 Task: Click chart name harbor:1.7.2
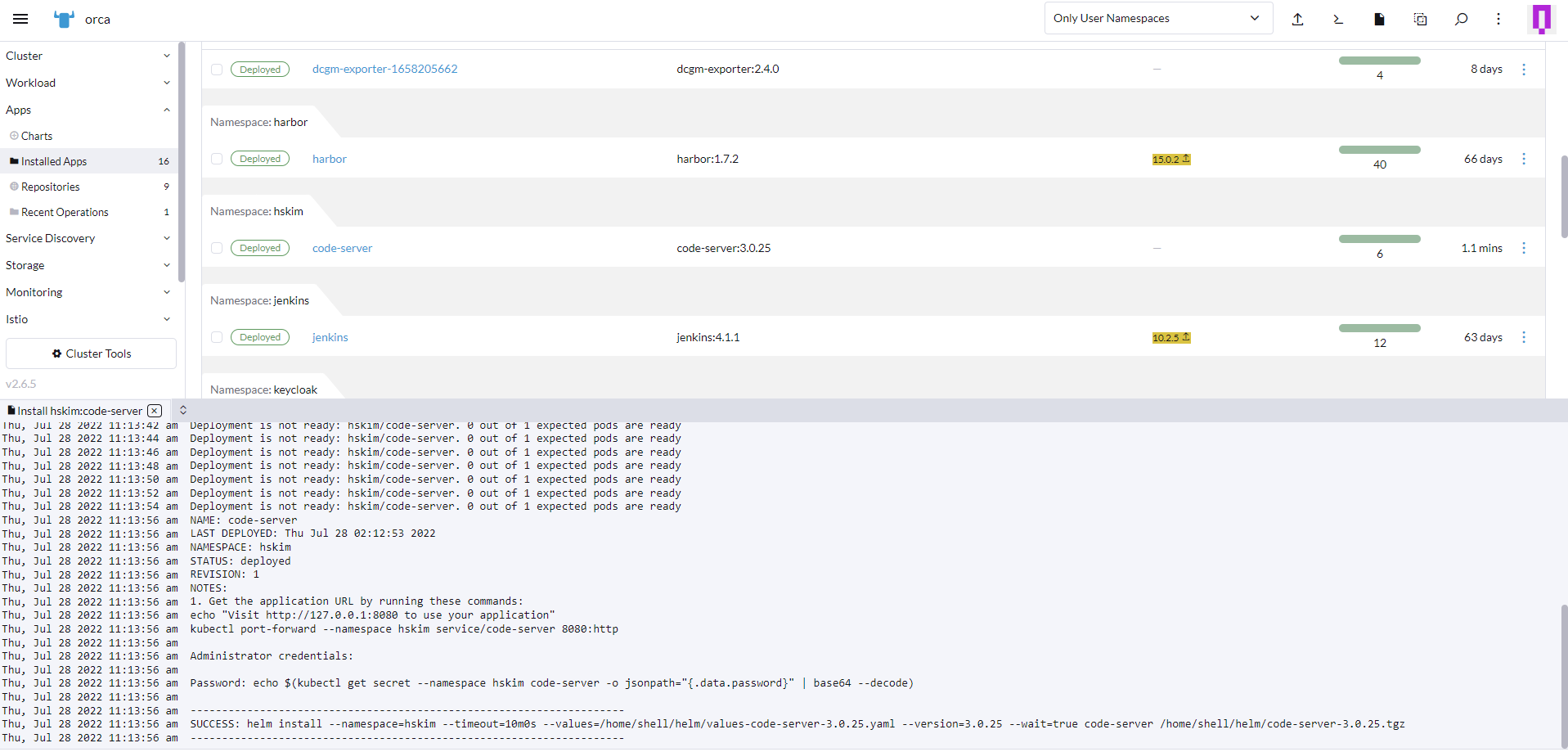coord(708,159)
